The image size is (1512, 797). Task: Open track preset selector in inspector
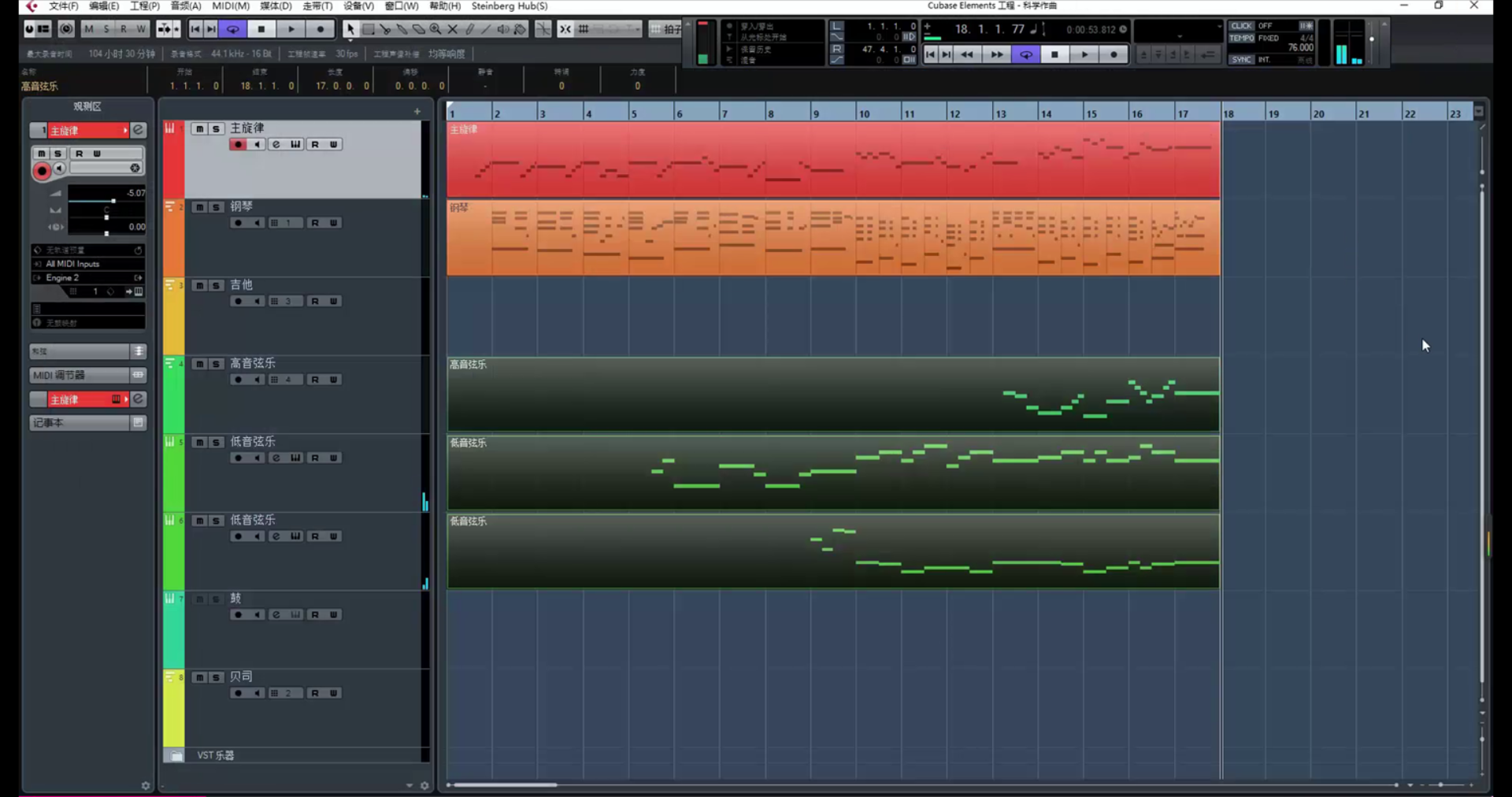[87, 250]
